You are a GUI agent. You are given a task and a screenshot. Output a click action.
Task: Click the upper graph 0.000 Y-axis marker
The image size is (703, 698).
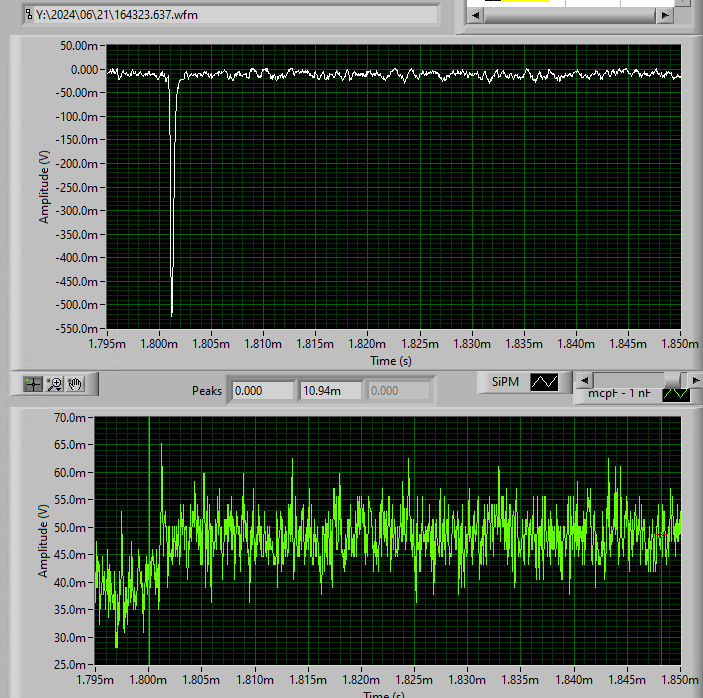pyautogui.click(x=84, y=69)
